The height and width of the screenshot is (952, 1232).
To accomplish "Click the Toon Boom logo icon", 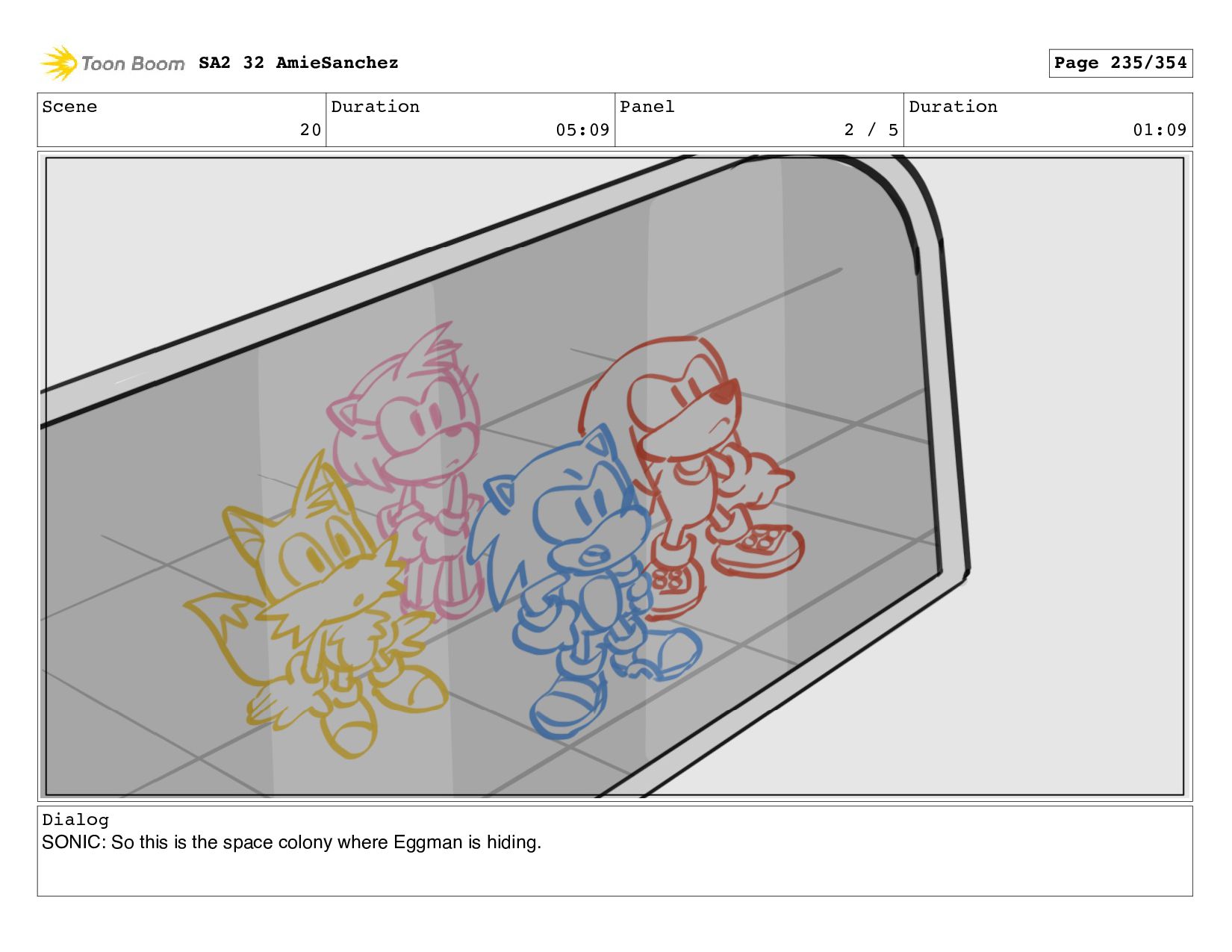I will click(59, 63).
